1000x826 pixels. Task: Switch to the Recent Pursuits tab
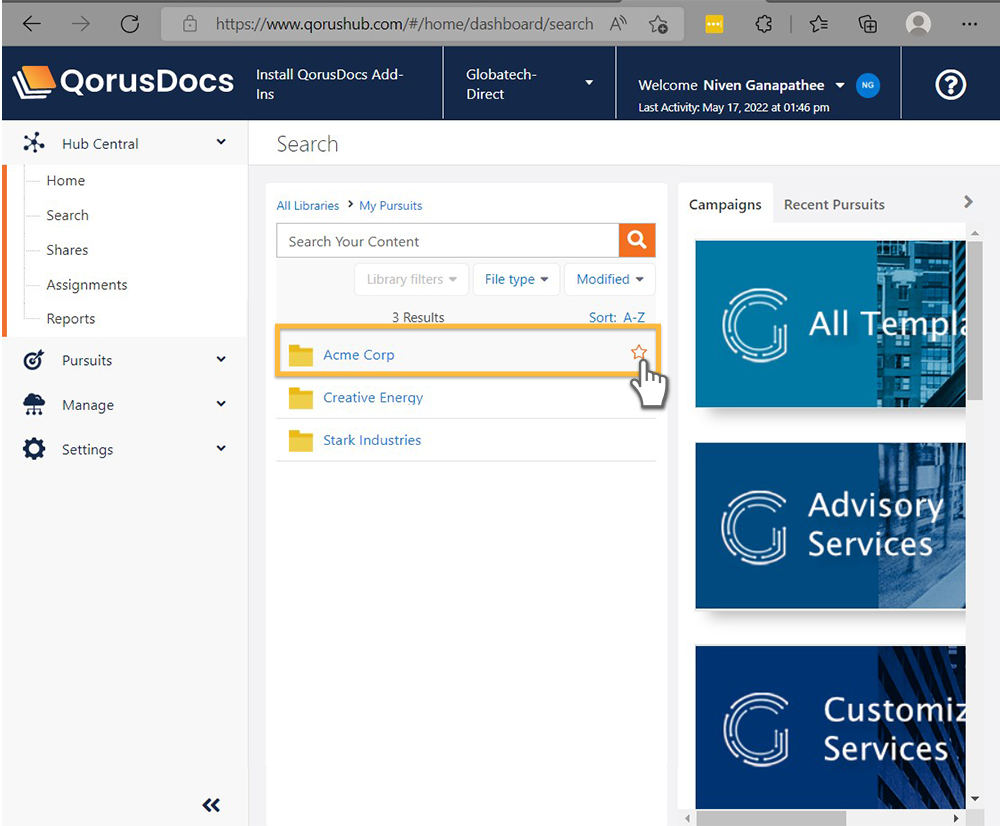pos(834,204)
